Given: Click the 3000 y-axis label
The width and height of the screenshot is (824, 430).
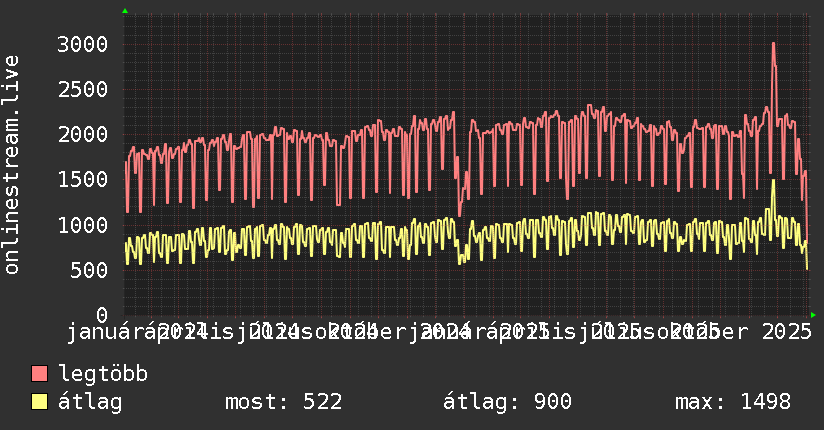Looking at the screenshot, I should 83,44.
